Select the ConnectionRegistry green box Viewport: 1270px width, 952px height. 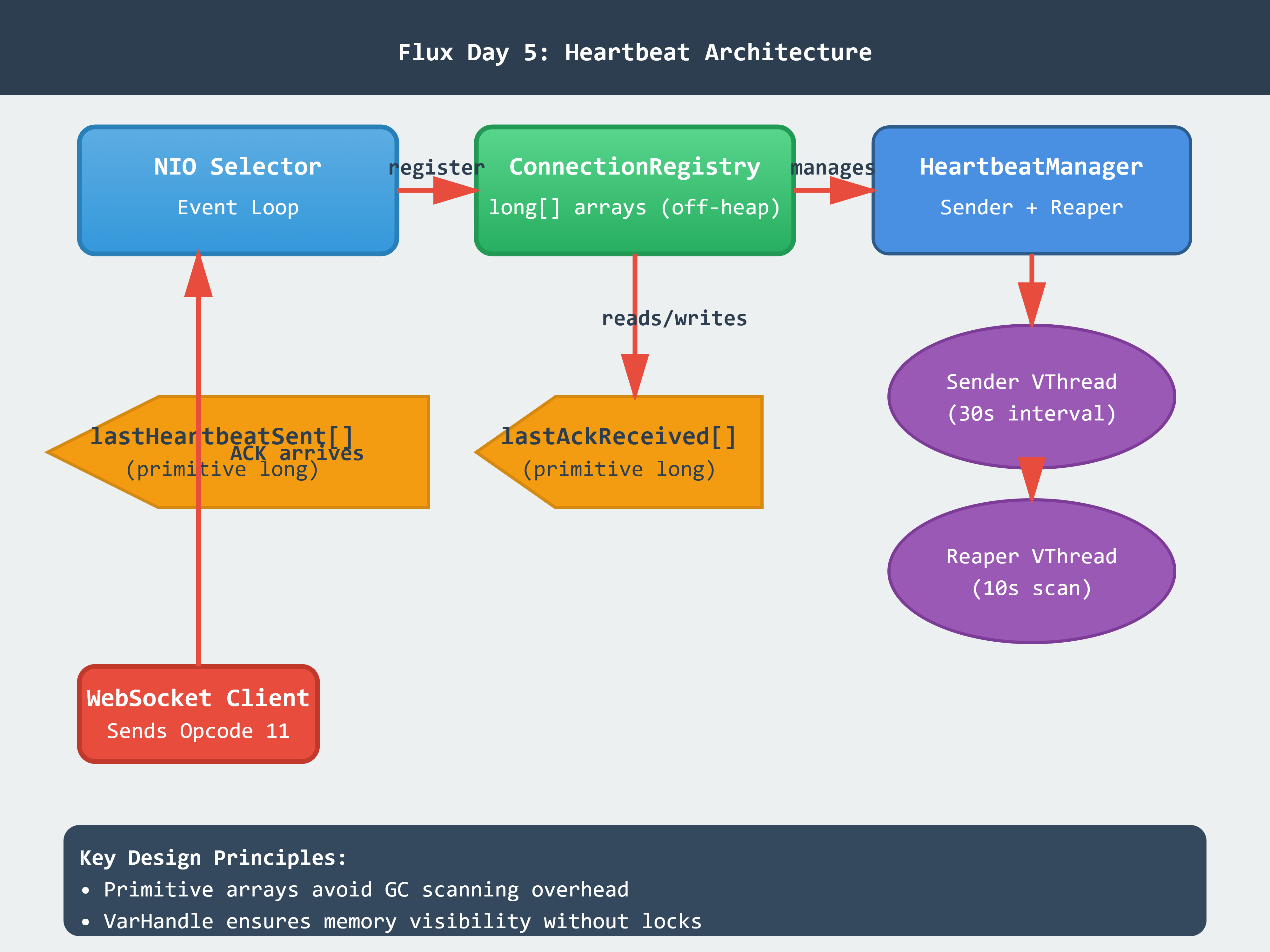(x=634, y=190)
